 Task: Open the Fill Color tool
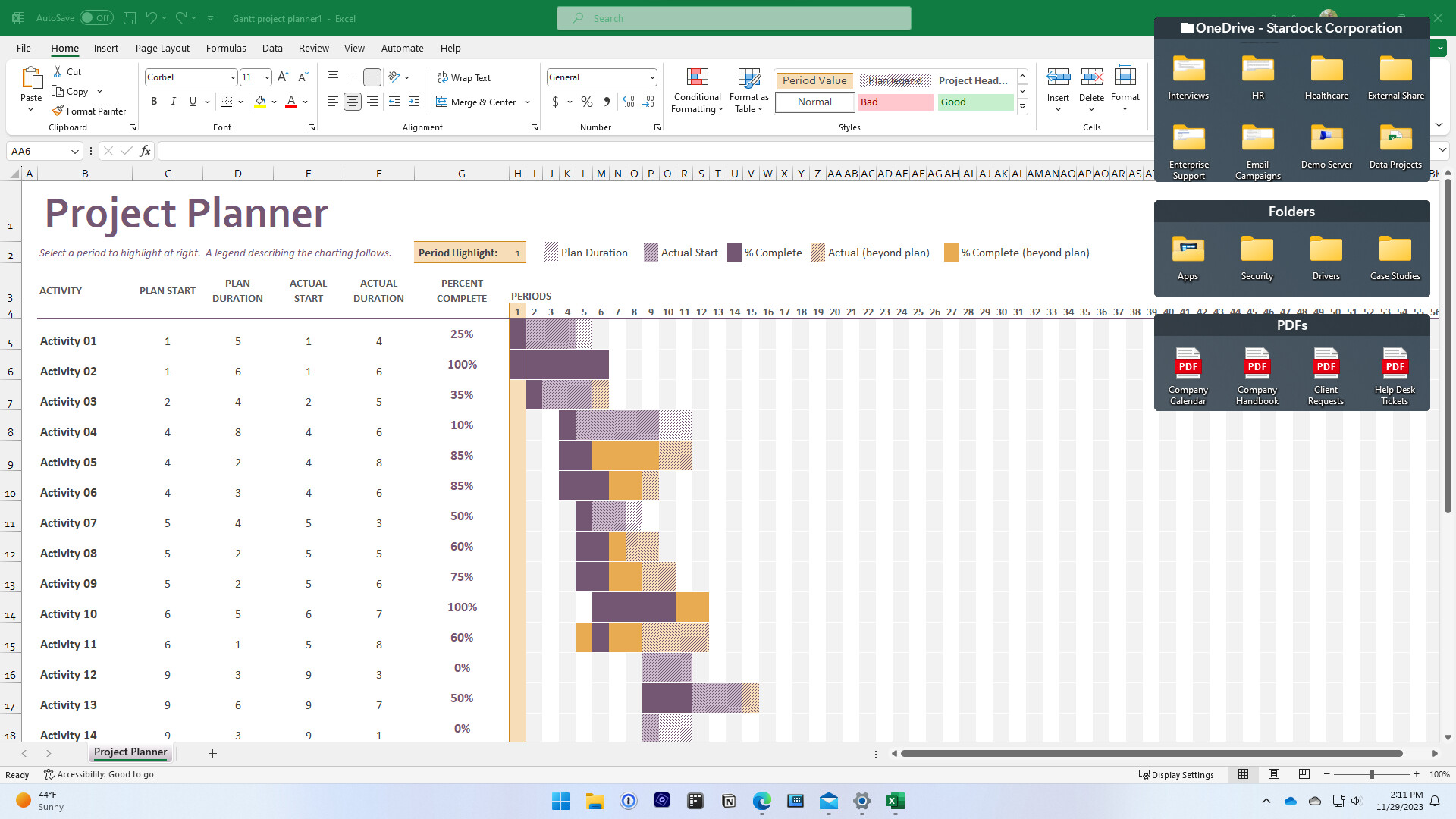coord(261,101)
